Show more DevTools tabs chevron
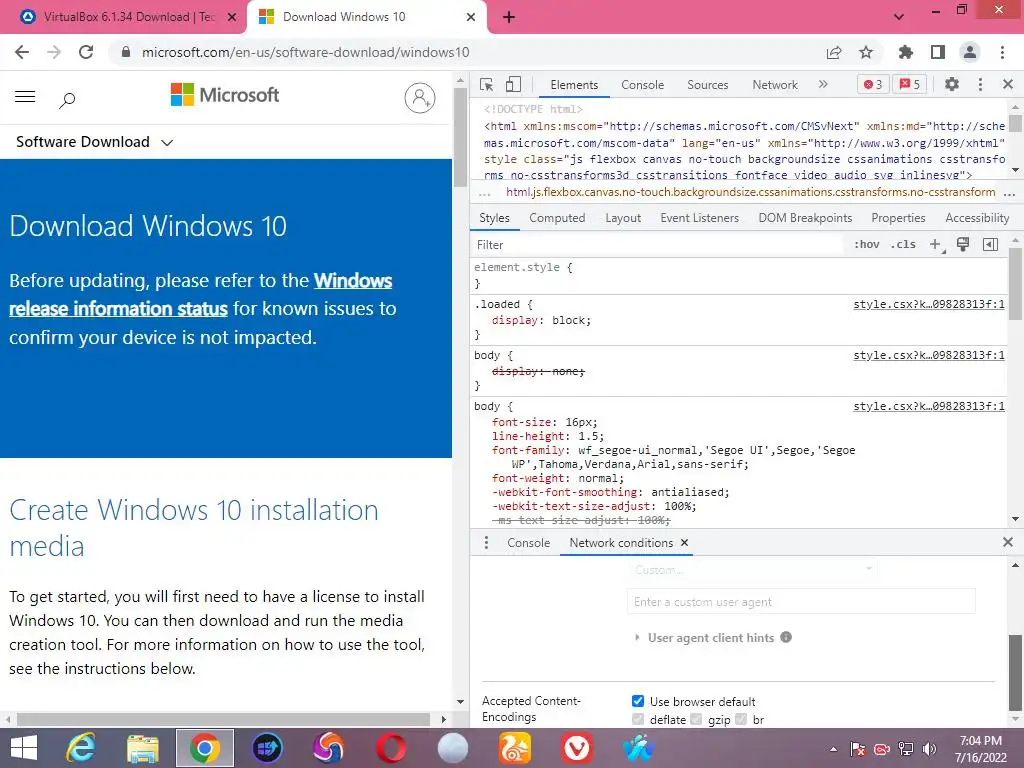Image resolution: width=1024 pixels, height=768 pixels. pyautogui.click(x=823, y=84)
